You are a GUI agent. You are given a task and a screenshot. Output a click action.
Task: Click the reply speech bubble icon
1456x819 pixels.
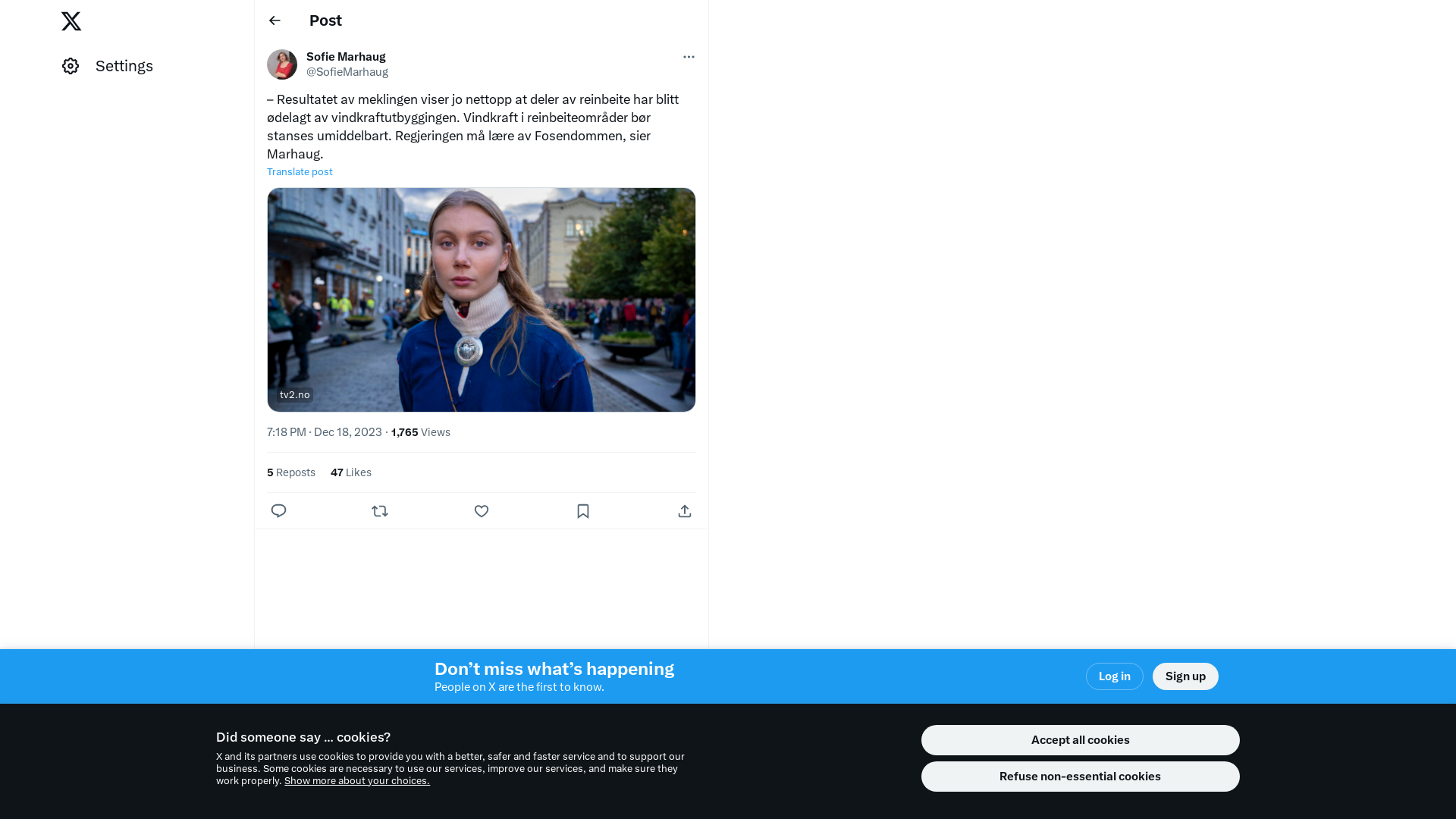point(278,511)
